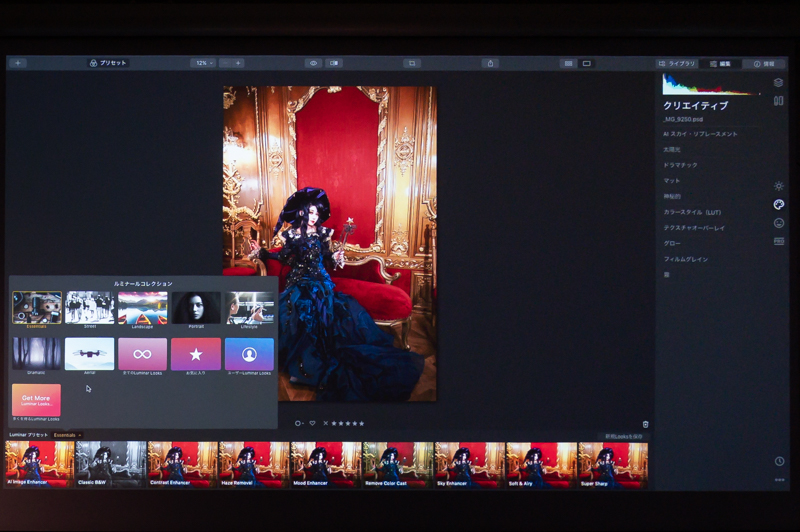Image resolution: width=800 pixels, height=532 pixels.
Task: Select the PRO tools icon
Action: (779, 241)
